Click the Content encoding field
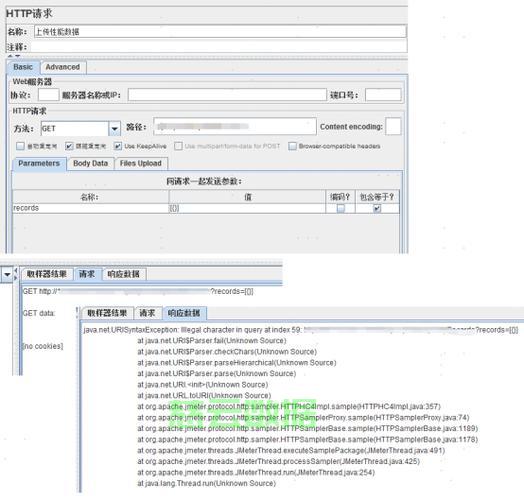524x500 pixels. pyautogui.click(x=393, y=126)
